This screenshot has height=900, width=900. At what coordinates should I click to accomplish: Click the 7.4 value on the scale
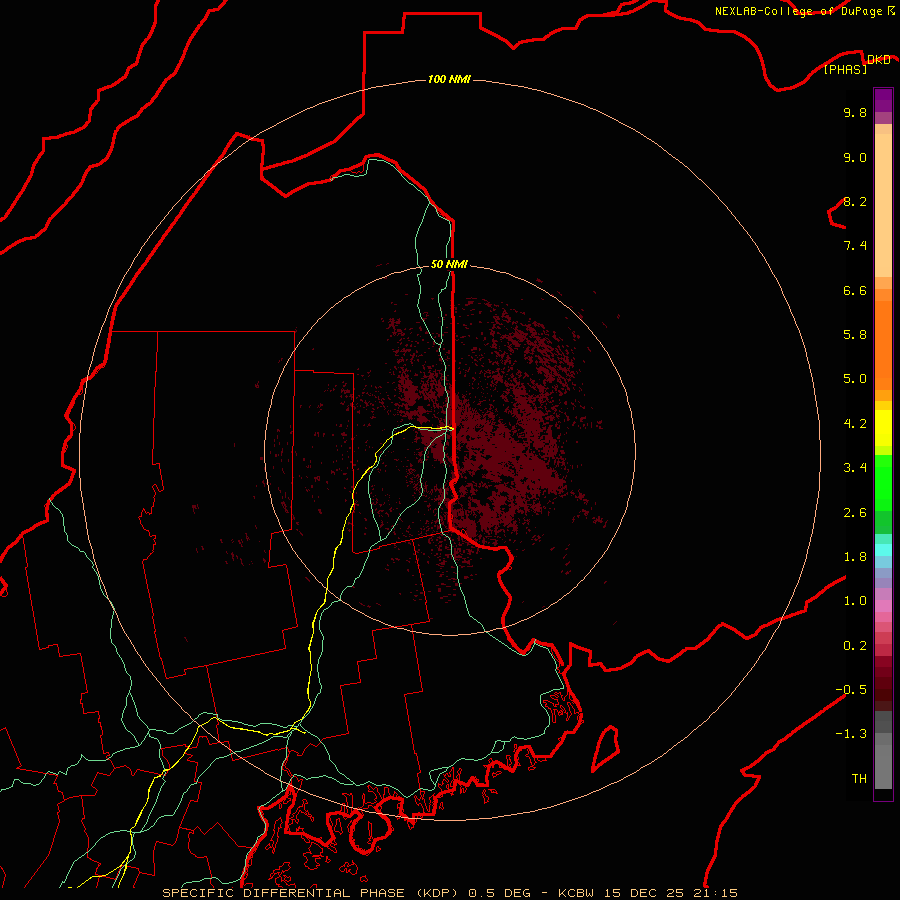[x=855, y=246]
